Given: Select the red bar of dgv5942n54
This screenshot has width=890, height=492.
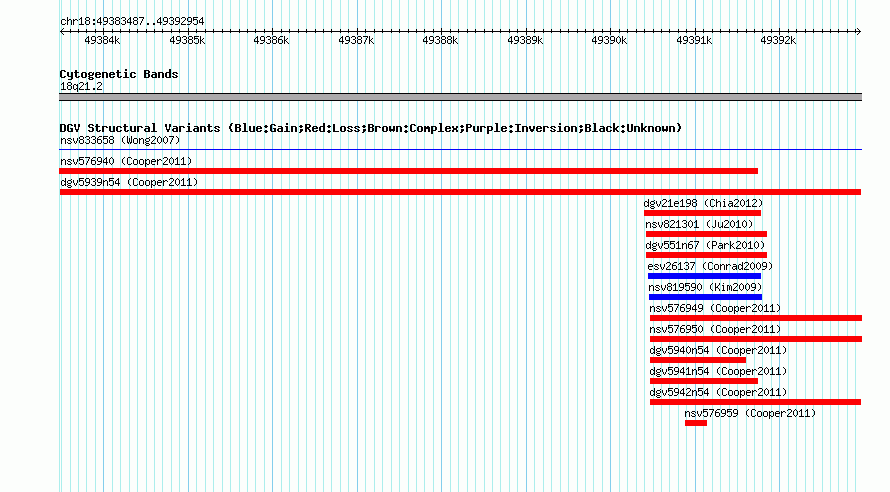Looking at the screenshot, I should click(755, 402).
